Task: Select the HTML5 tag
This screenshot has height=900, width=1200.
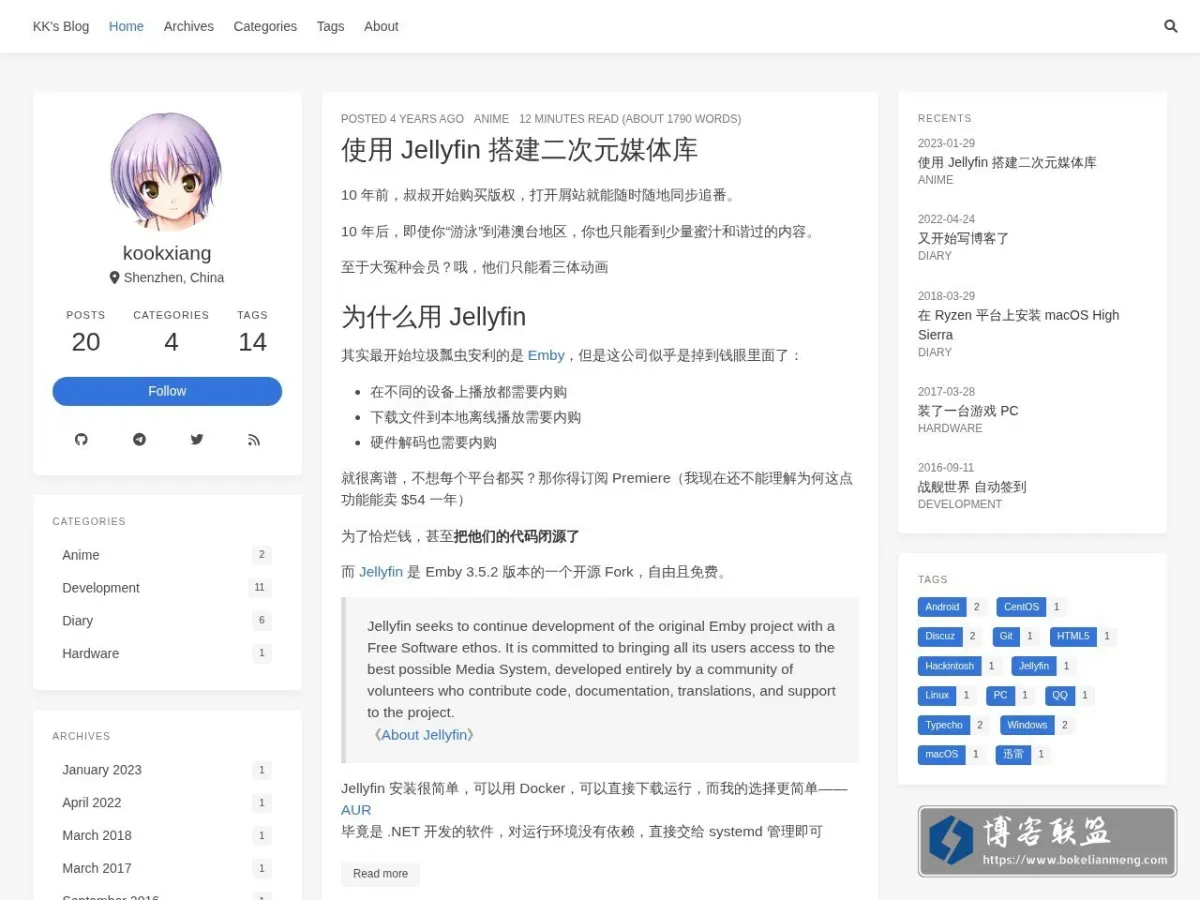Action: point(1073,636)
